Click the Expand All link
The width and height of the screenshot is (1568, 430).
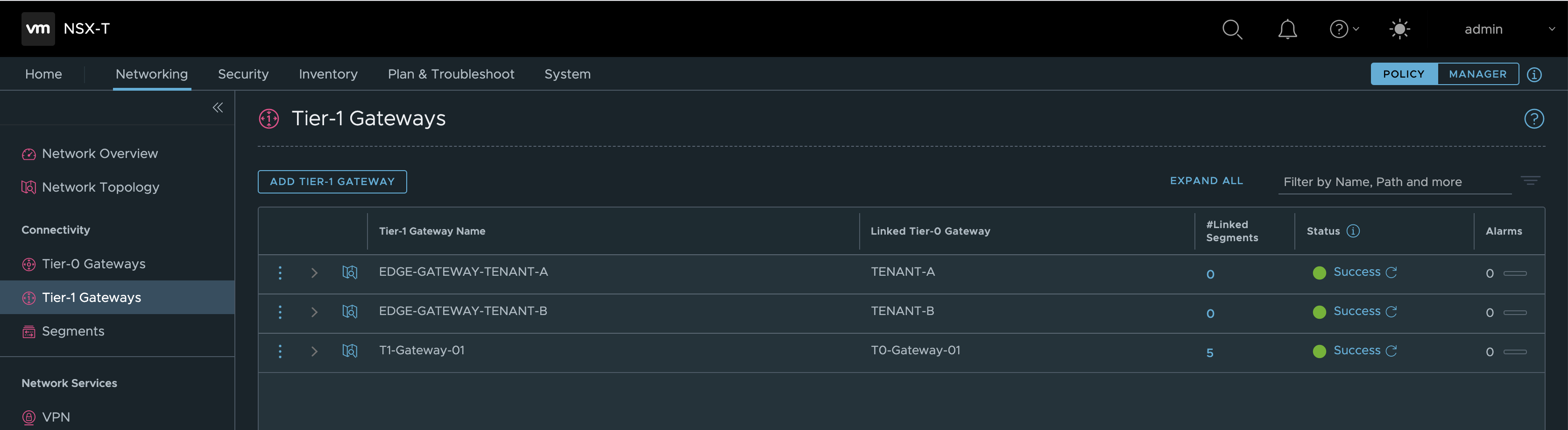tap(1206, 181)
